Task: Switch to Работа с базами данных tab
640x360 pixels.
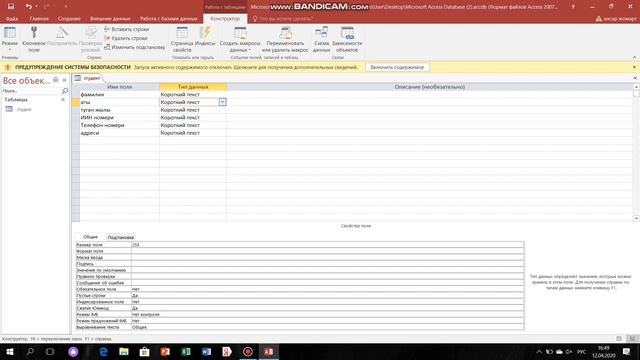Action: pos(168,19)
